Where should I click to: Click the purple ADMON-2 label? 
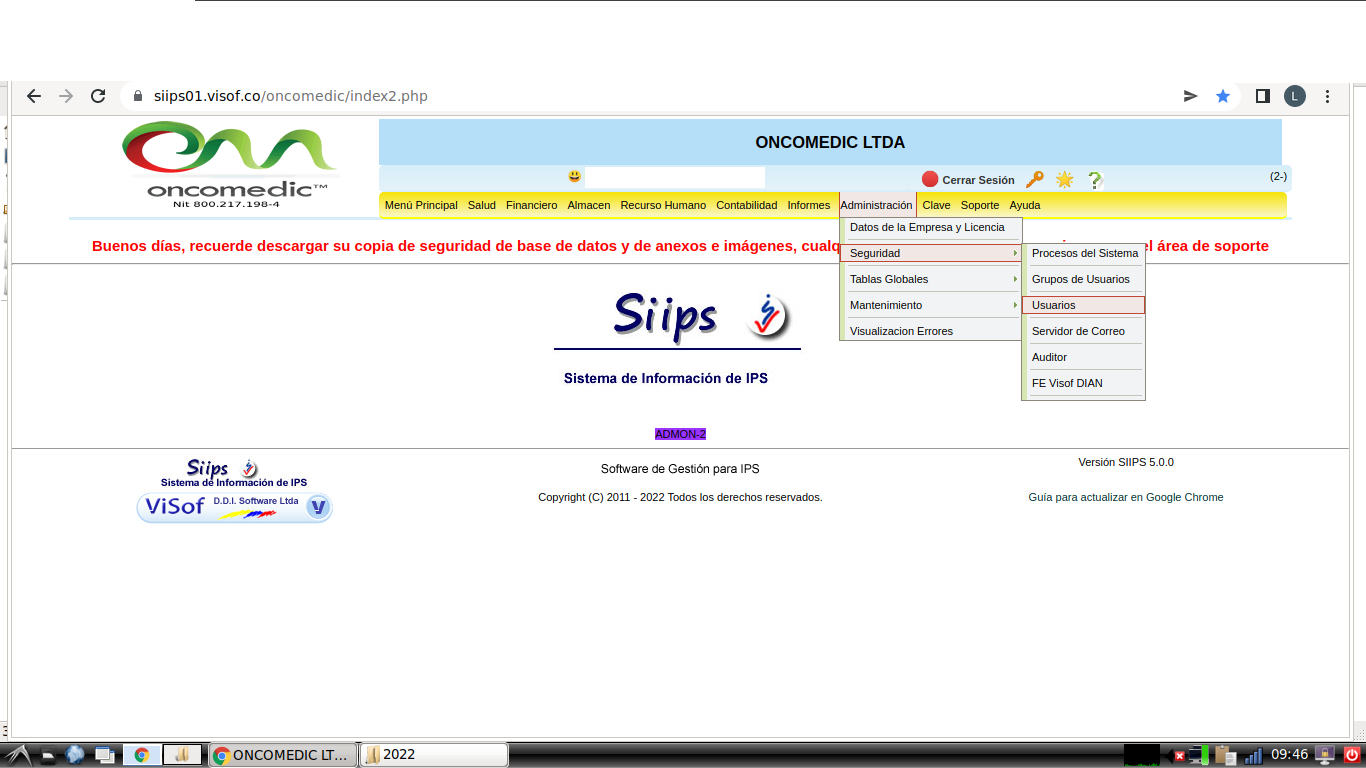click(x=680, y=434)
